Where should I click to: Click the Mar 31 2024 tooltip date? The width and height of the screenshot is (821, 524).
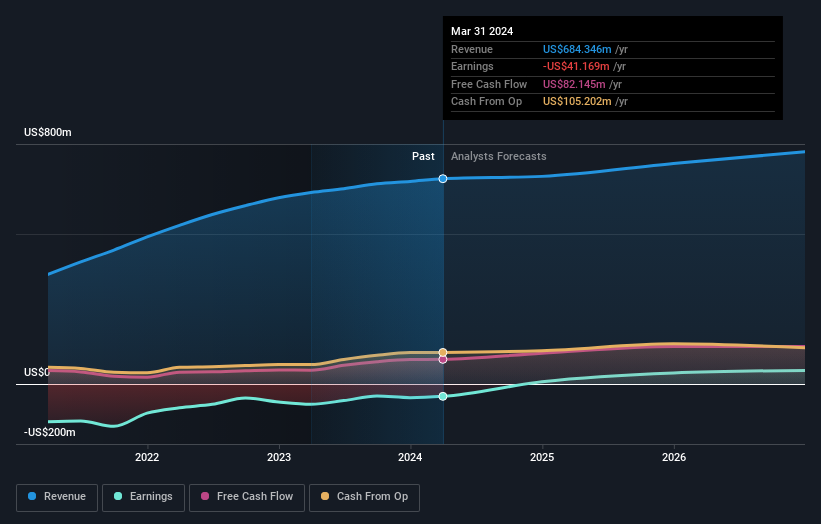tap(482, 31)
